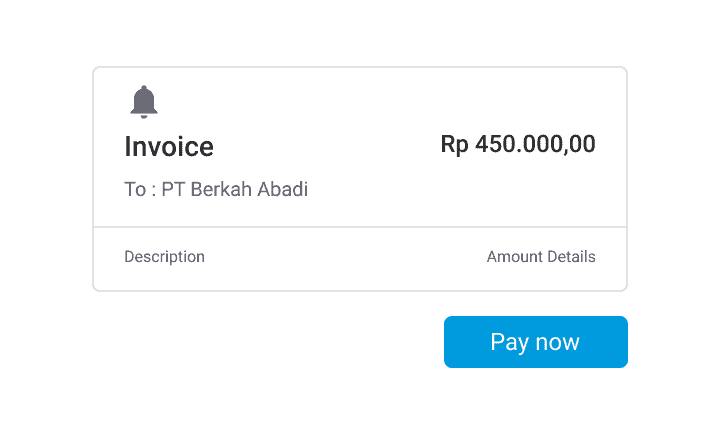
Task: Click the invoice card's bottom border edge
Action: [360, 290]
